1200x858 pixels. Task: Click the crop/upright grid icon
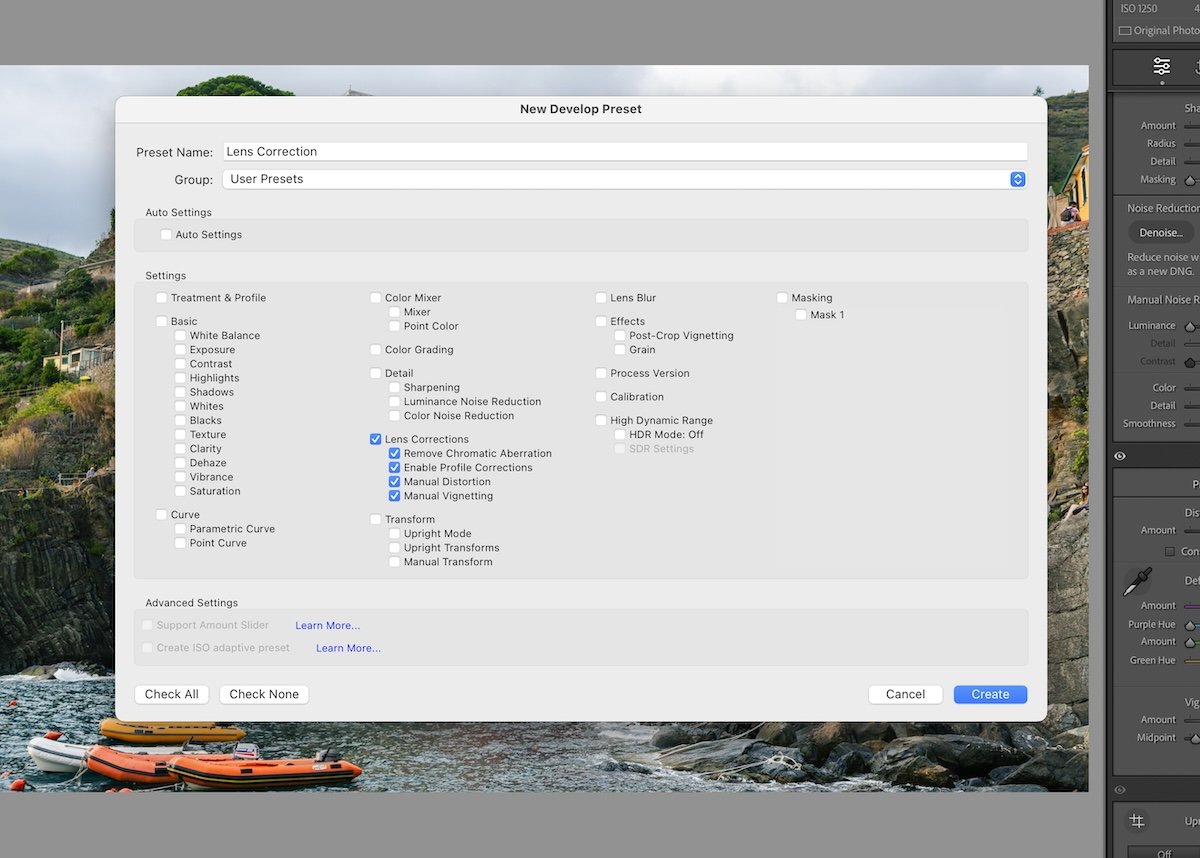(1137, 821)
